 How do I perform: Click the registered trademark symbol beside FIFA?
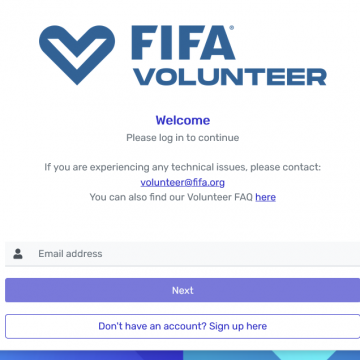[232, 28]
